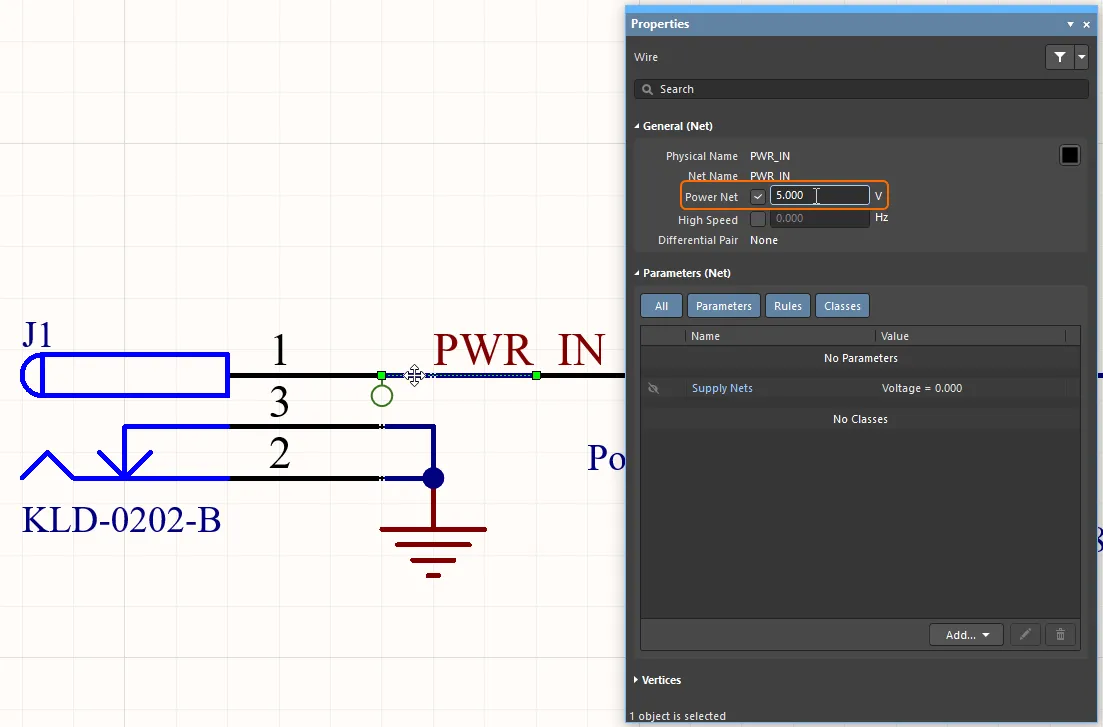Click the PWR_IN net label on schematic
Image resolution: width=1103 pixels, height=727 pixels.
click(519, 349)
